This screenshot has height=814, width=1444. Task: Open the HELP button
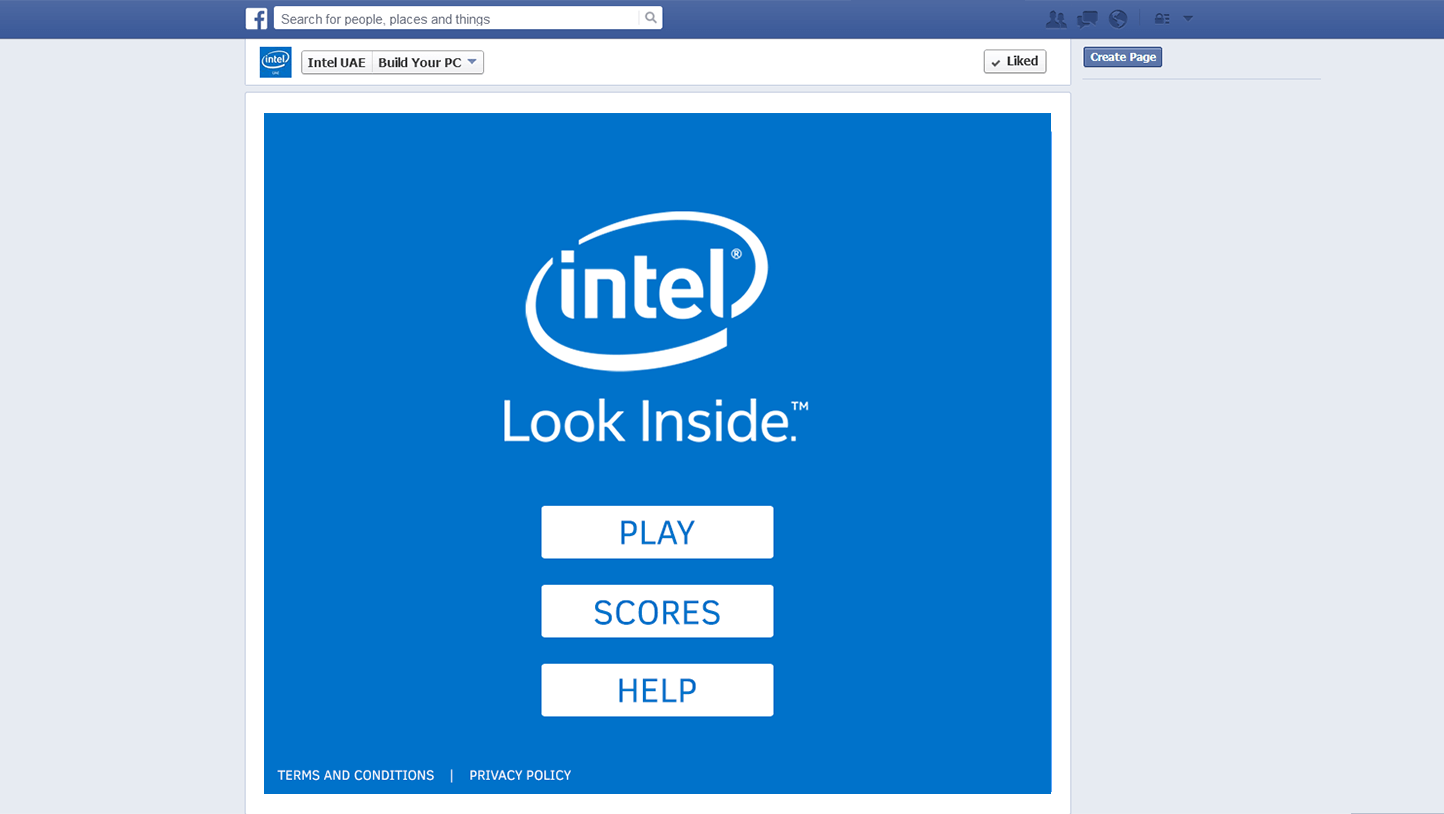[657, 690]
